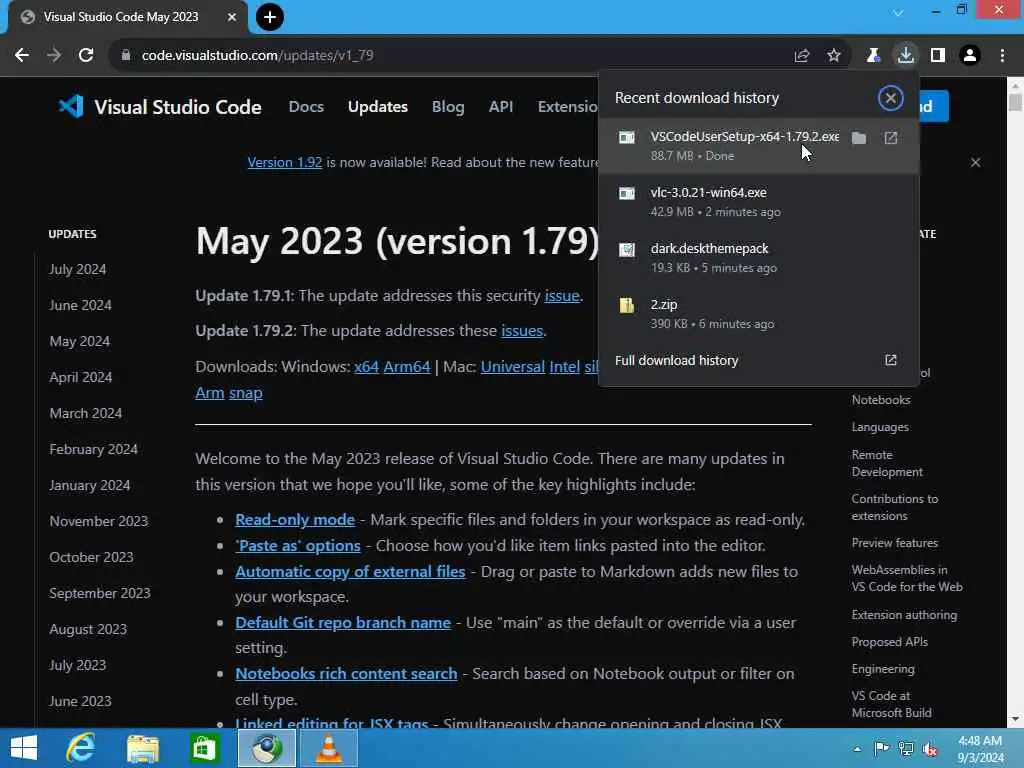The width and height of the screenshot is (1024, 768).
Task: Toggle the side panel icon
Action: click(938, 56)
